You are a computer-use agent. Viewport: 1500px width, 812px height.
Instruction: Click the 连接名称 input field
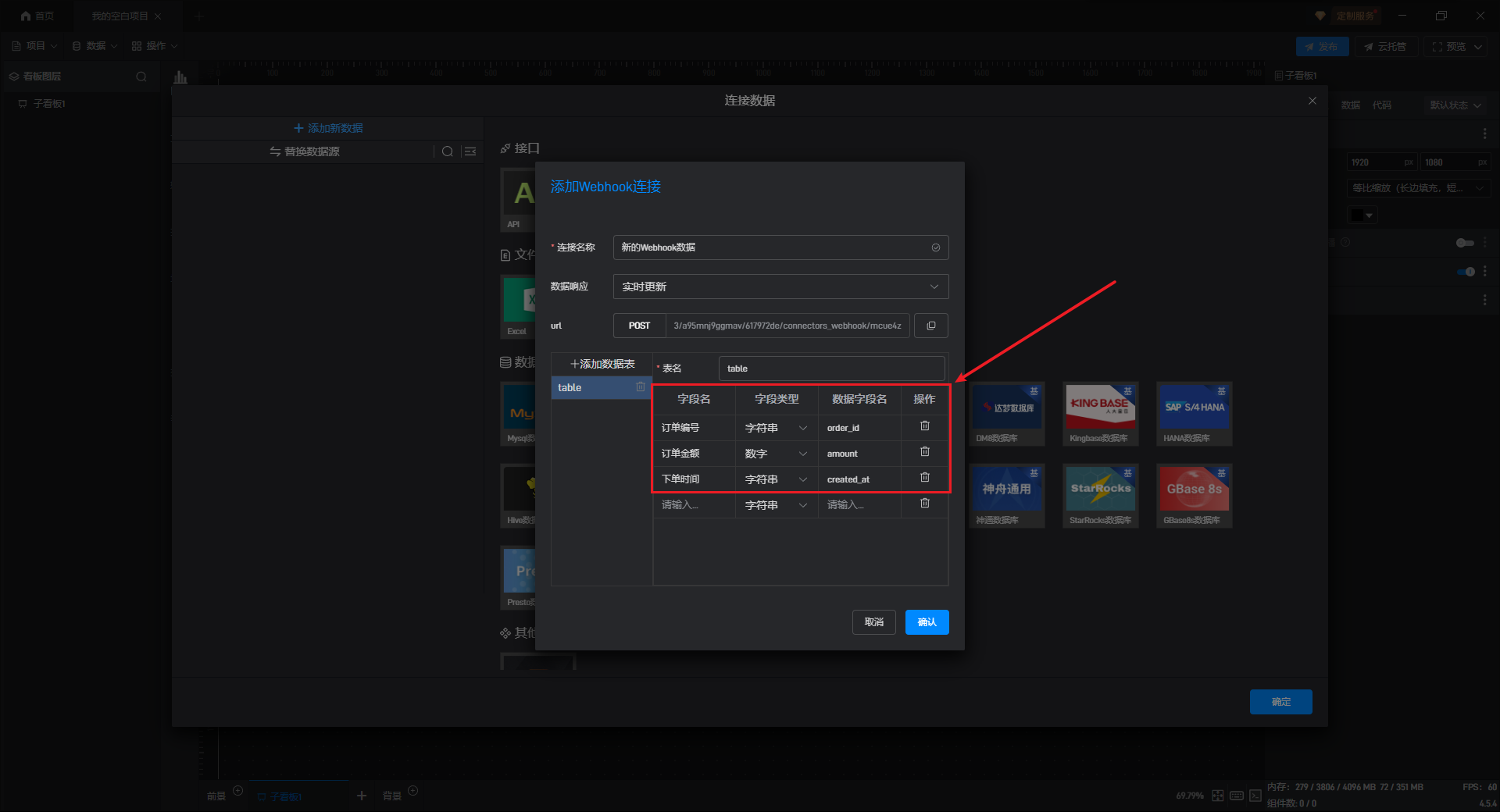tap(773, 248)
